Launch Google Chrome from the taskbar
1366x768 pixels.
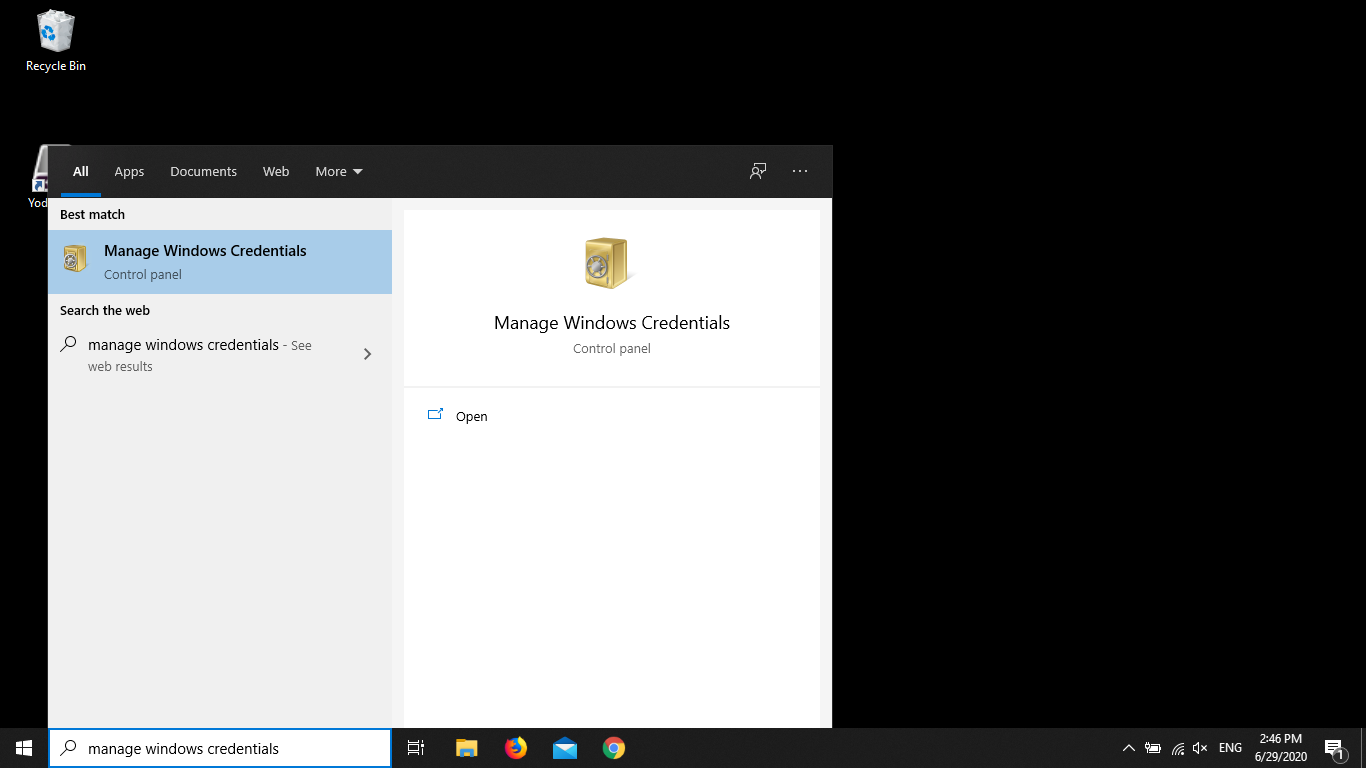[614, 748]
